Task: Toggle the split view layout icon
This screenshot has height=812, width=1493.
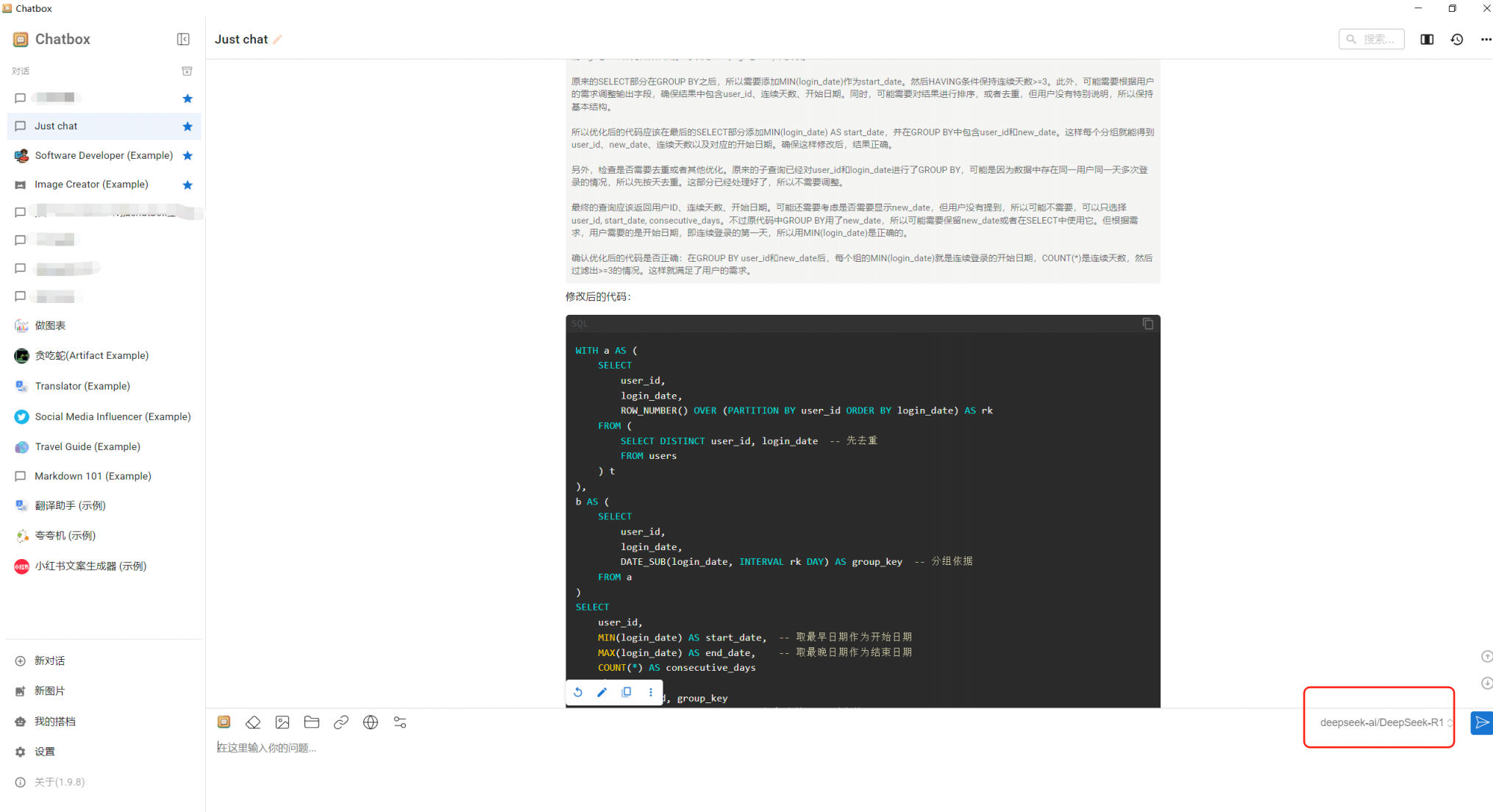Action: point(1427,40)
